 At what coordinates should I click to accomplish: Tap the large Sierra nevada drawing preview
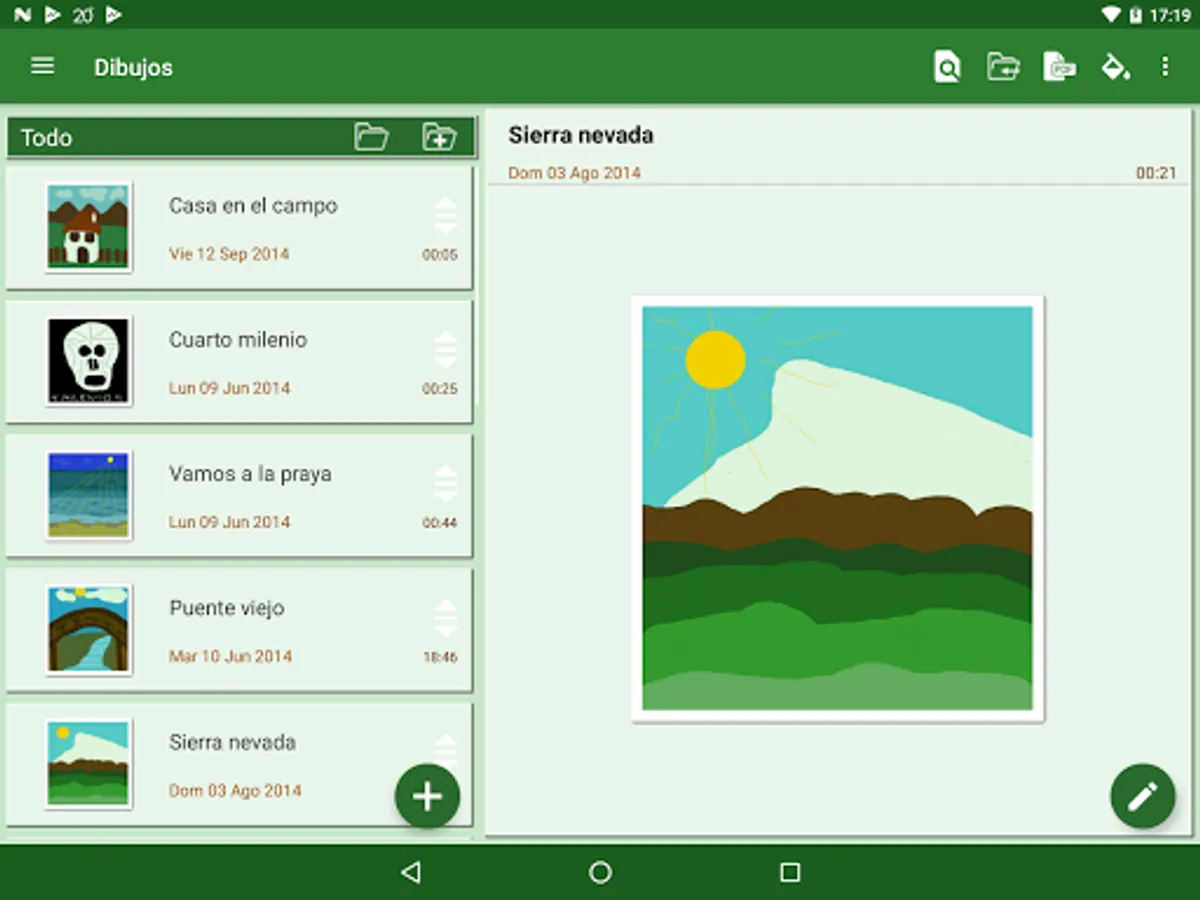coord(837,509)
